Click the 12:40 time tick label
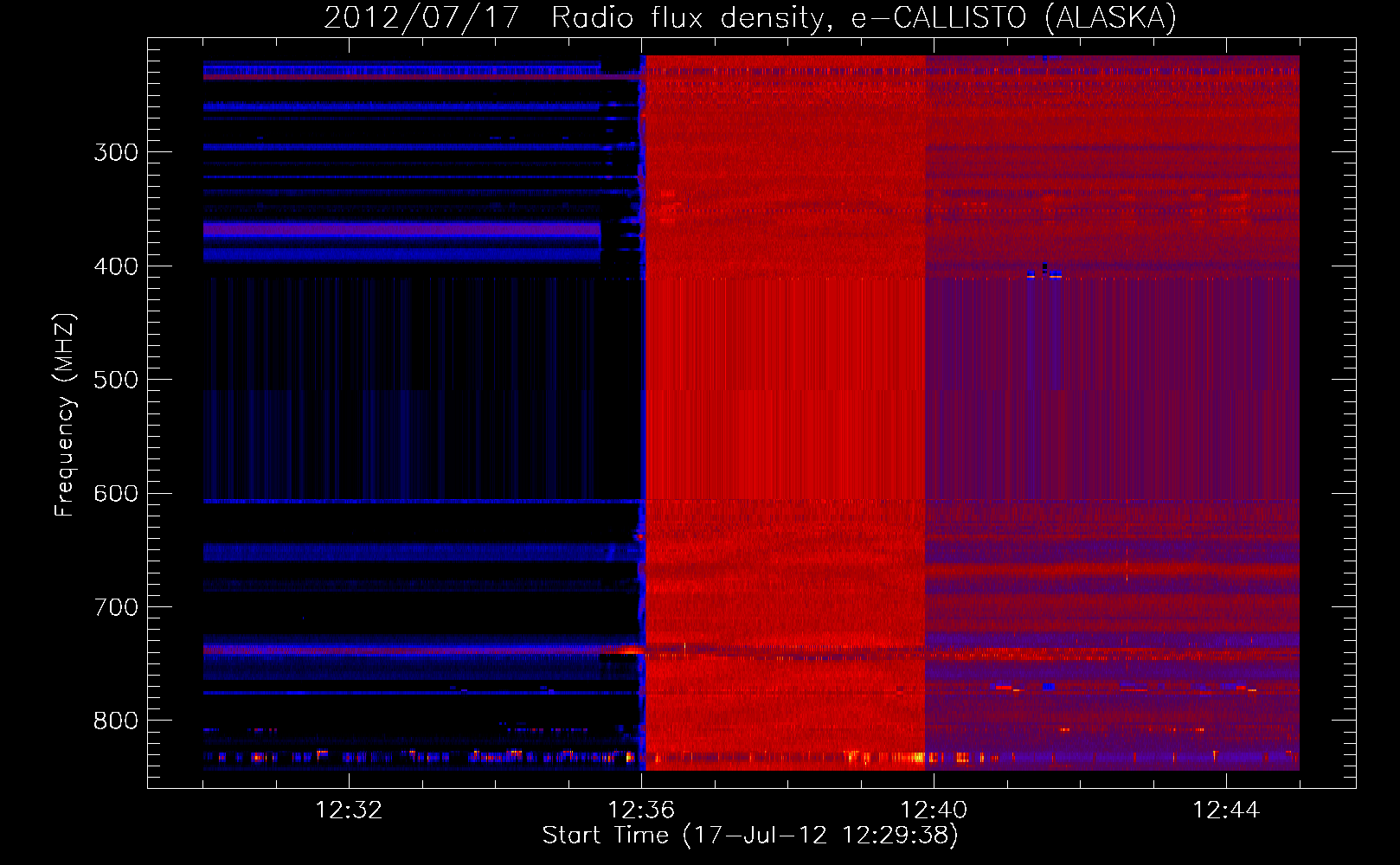 click(x=934, y=810)
